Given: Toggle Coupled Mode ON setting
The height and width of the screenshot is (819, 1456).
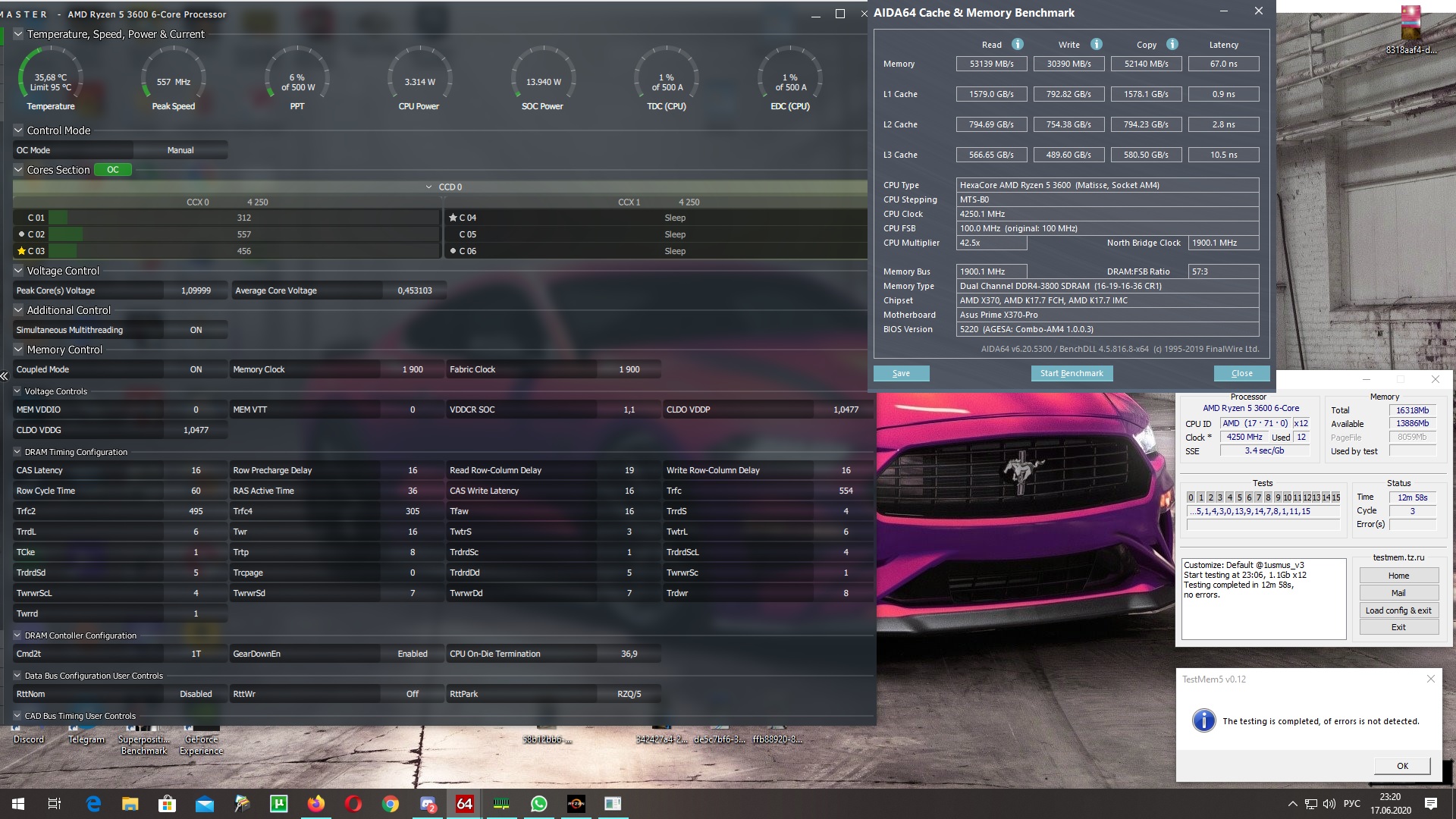Looking at the screenshot, I should (196, 369).
